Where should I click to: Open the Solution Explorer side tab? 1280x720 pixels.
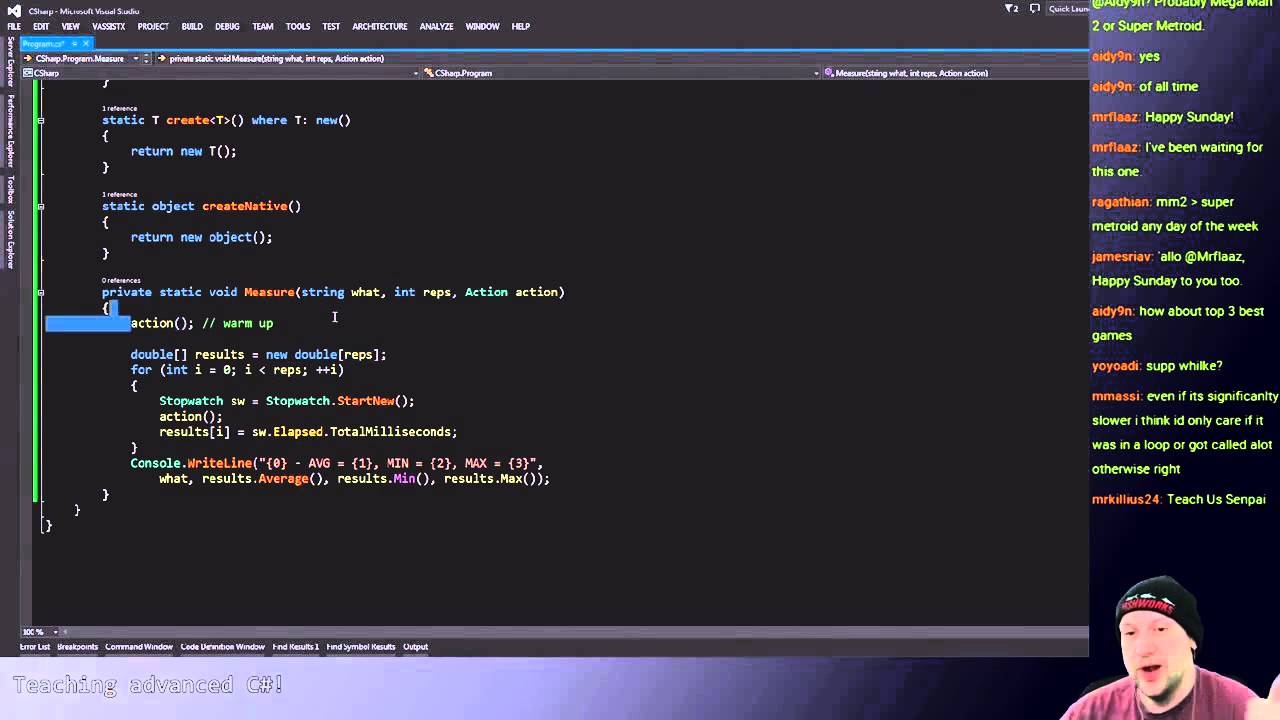pyautogui.click(x=10, y=239)
